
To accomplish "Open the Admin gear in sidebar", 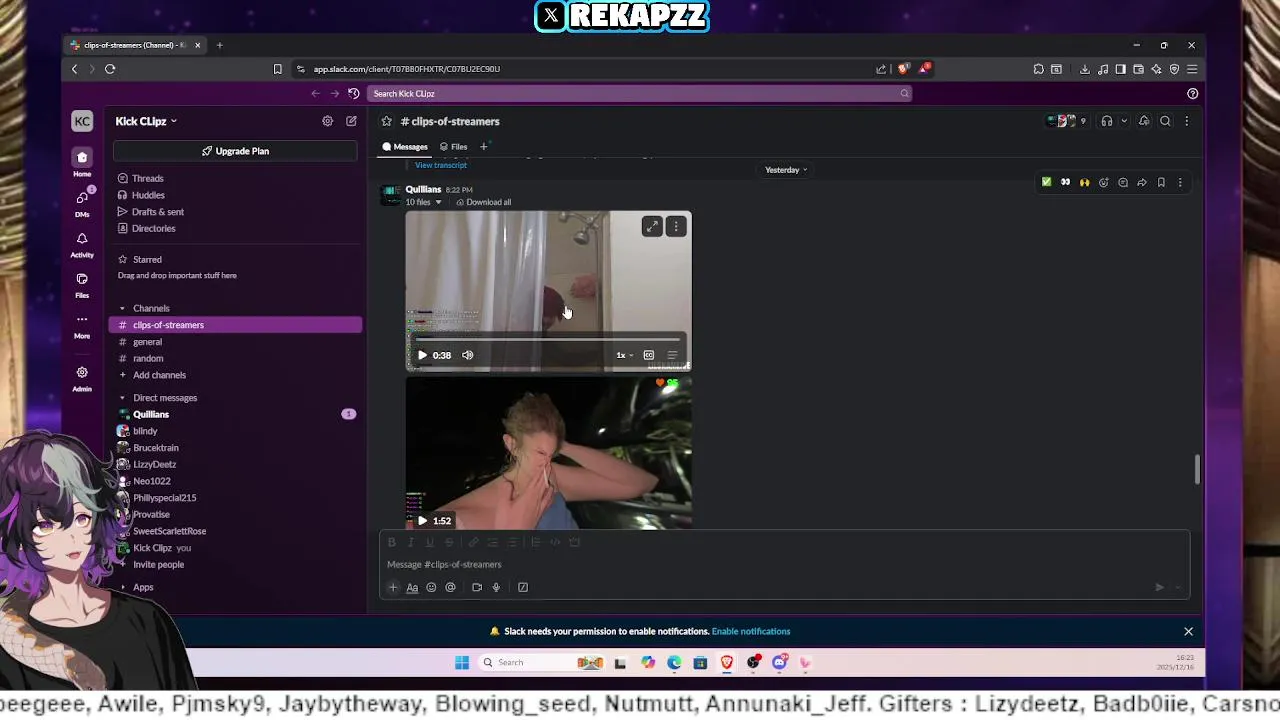I will (82, 377).
